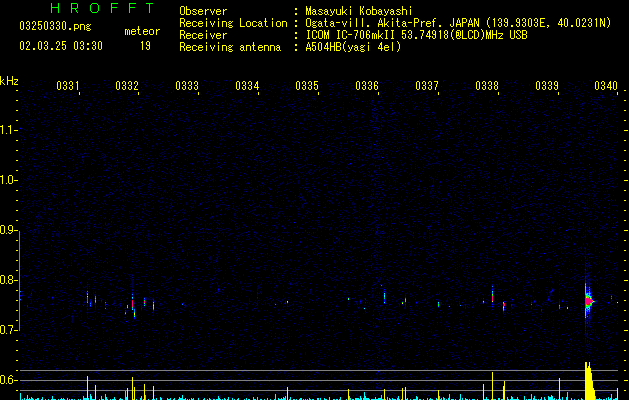Viewport: 629px width, 400px height.
Task: Click the tall yellow intensity peak before 0340
Action: pos(588,381)
